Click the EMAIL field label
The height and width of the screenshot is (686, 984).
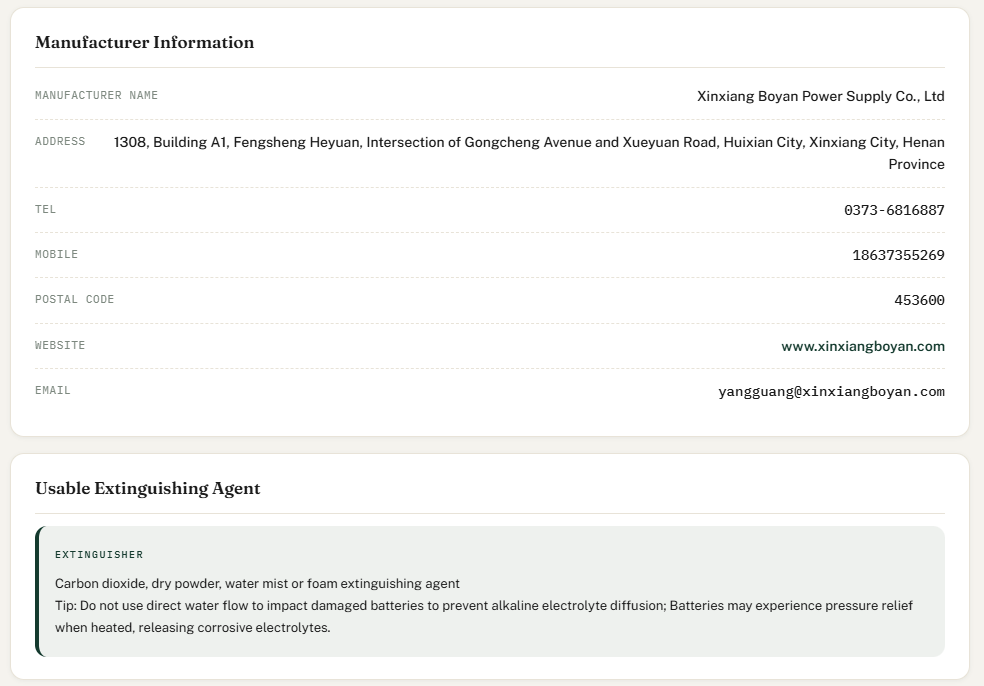[53, 391]
